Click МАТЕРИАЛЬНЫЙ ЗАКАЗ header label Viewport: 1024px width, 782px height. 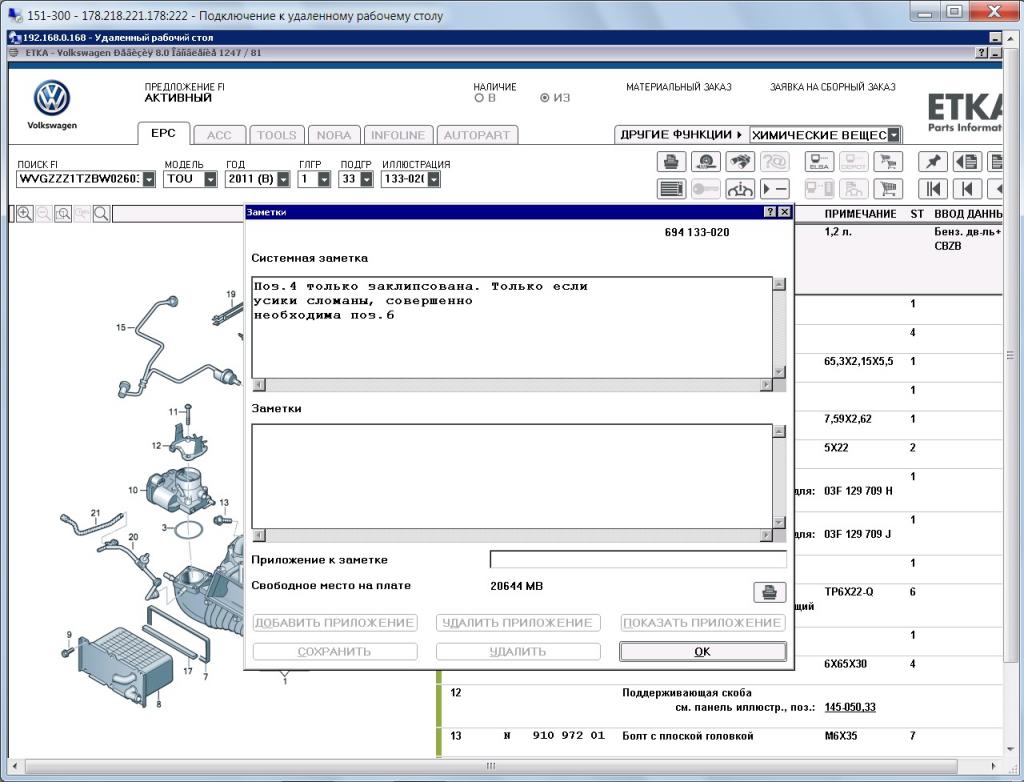pos(679,87)
